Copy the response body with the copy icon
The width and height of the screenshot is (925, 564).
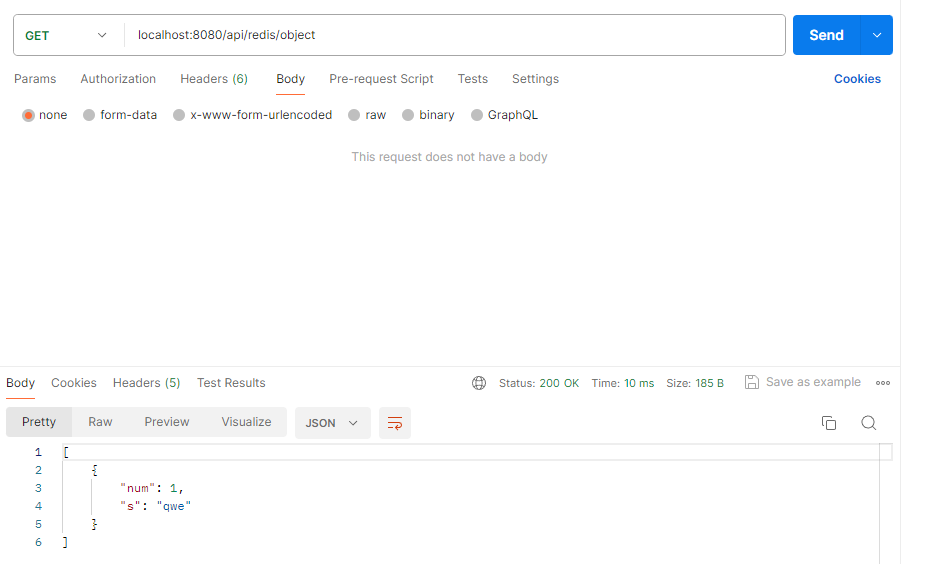829,422
